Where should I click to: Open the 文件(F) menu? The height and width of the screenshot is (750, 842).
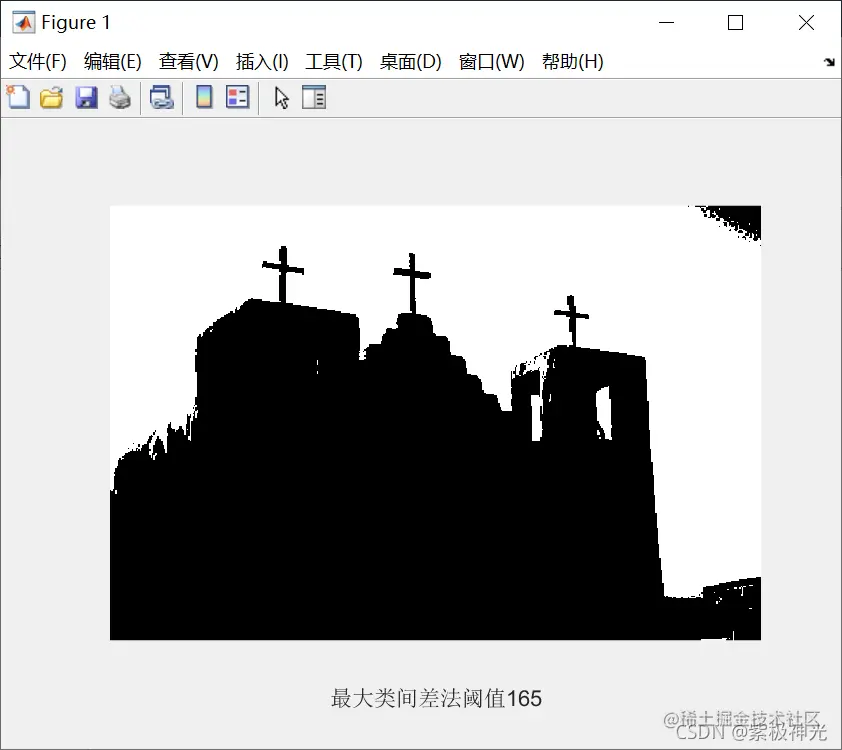38,61
